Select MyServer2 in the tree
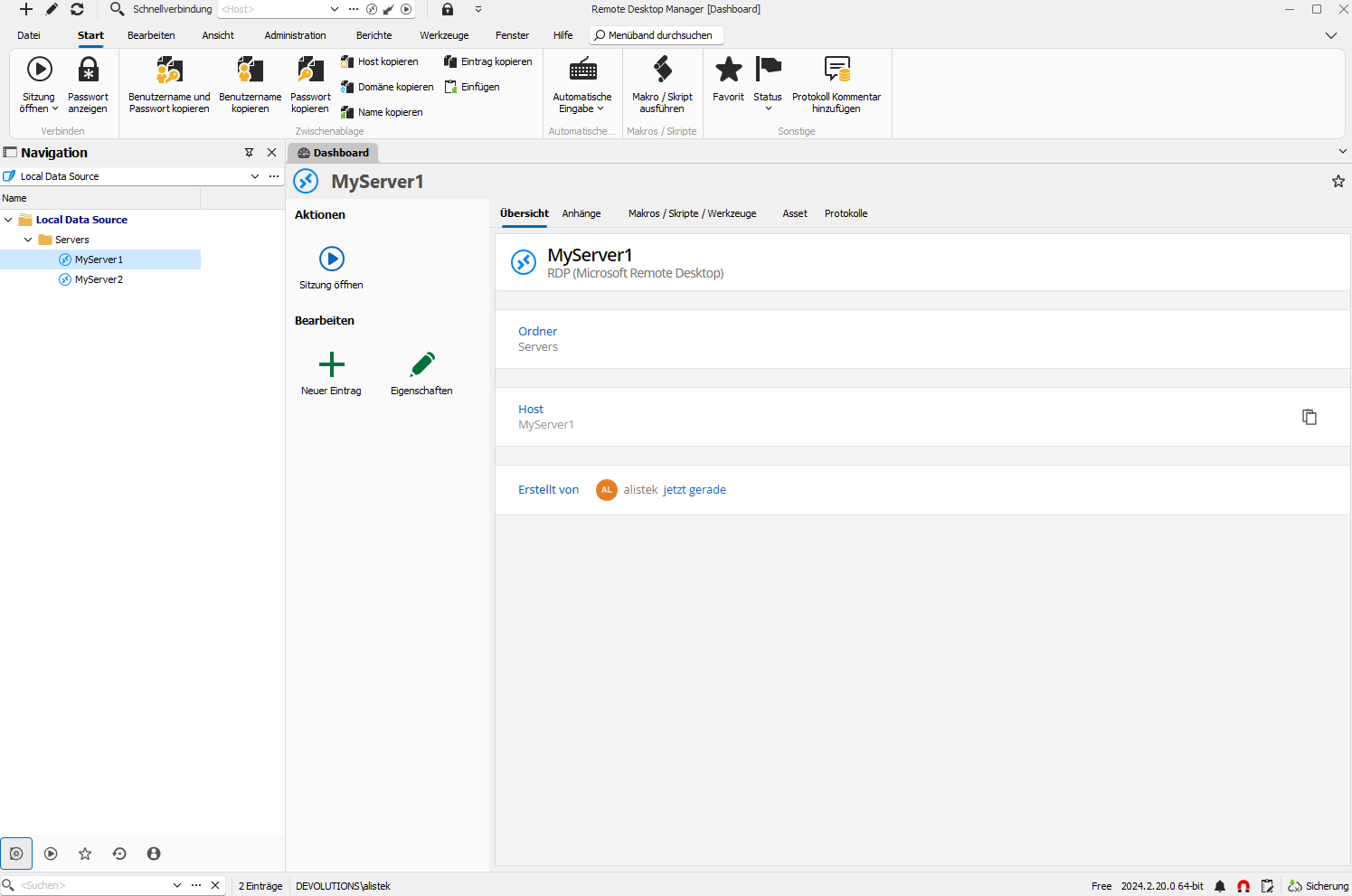 point(99,279)
